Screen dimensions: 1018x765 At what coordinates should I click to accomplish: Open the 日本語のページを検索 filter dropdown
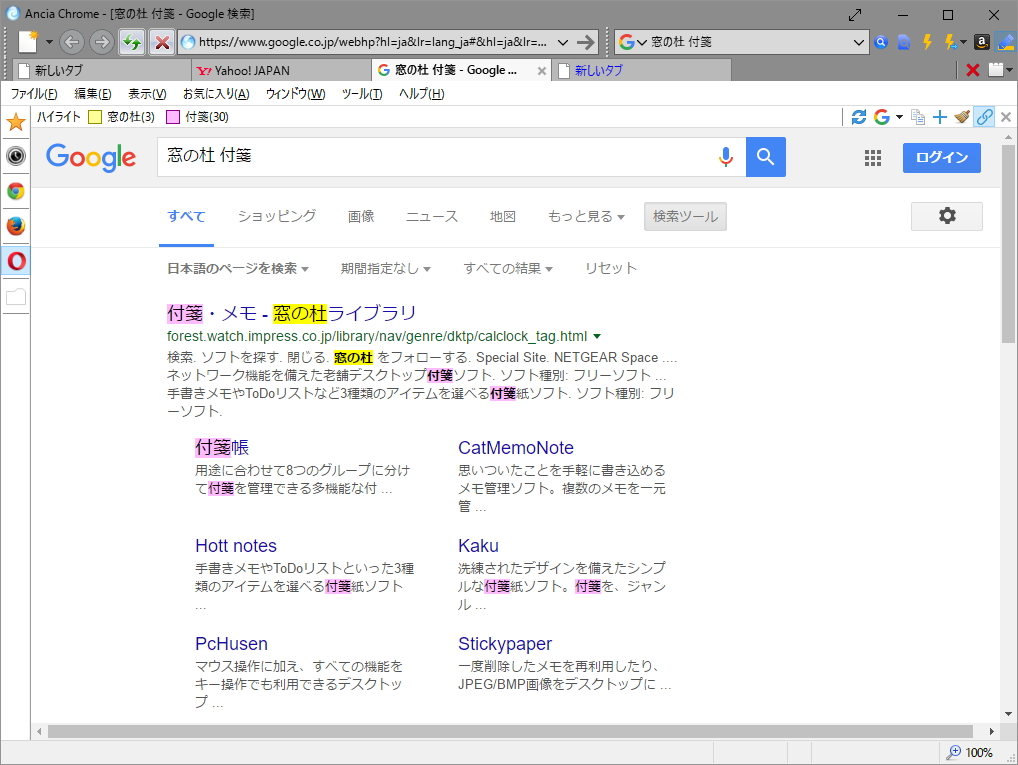point(238,268)
